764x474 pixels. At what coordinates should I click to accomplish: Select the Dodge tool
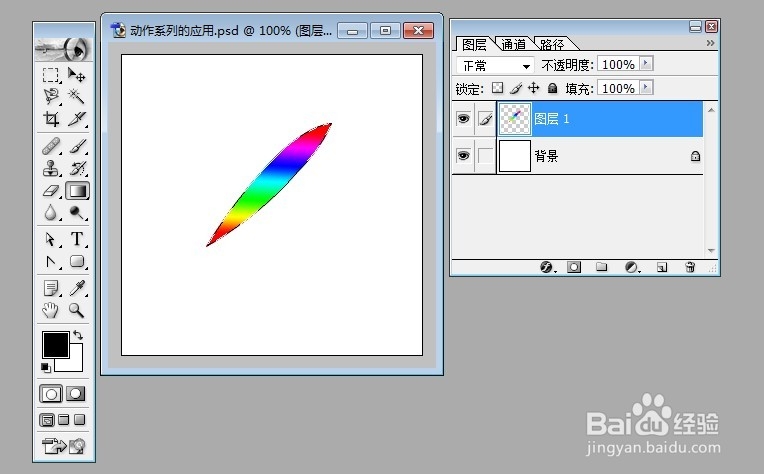pyautogui.click(x=76, y=212)
